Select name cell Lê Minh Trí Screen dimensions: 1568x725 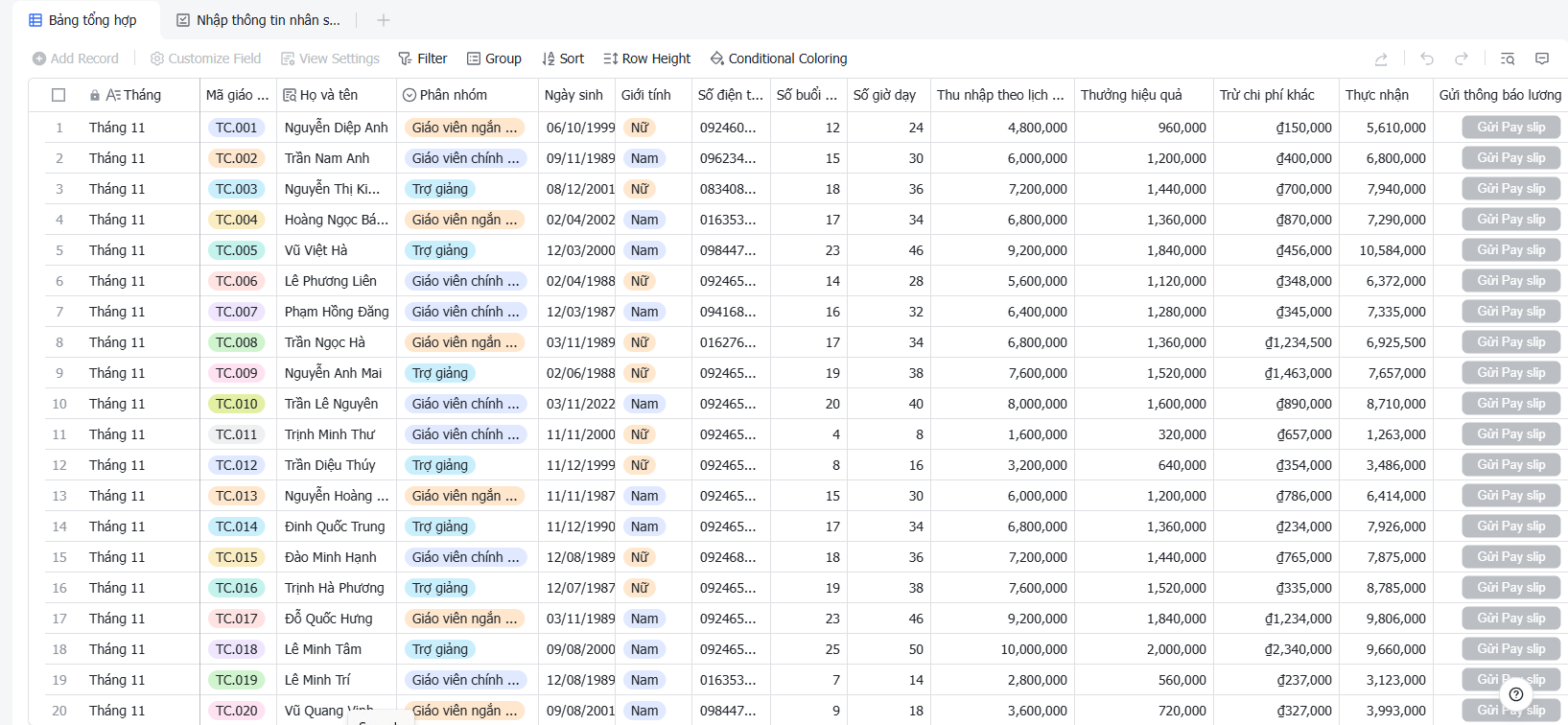(337, 680)
